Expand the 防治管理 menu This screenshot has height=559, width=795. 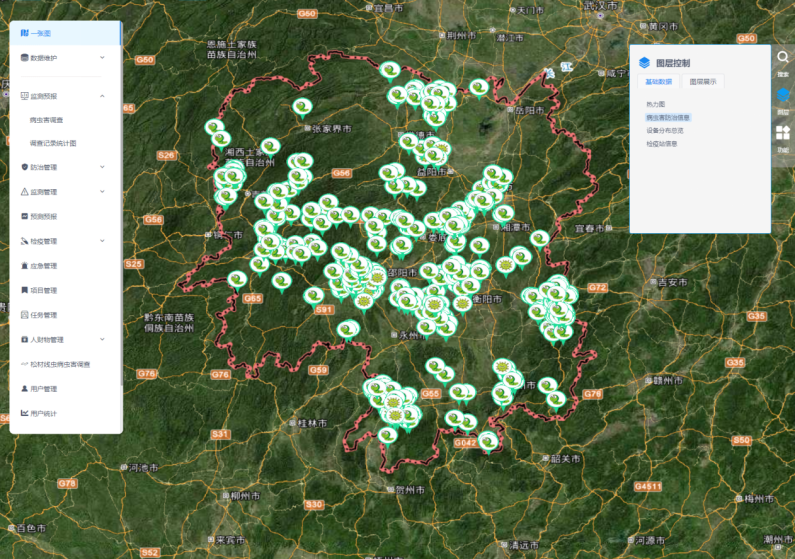click(x=60, y=167)
